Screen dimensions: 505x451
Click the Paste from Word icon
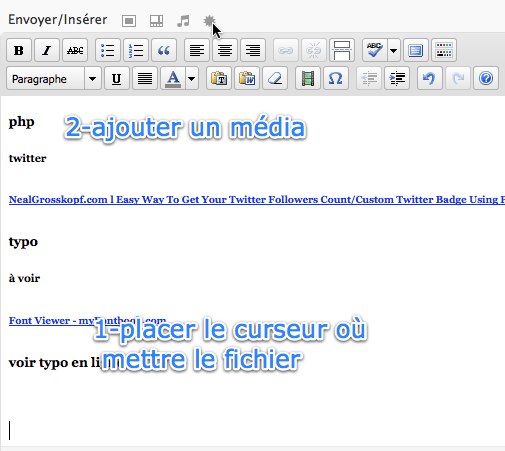247,79
